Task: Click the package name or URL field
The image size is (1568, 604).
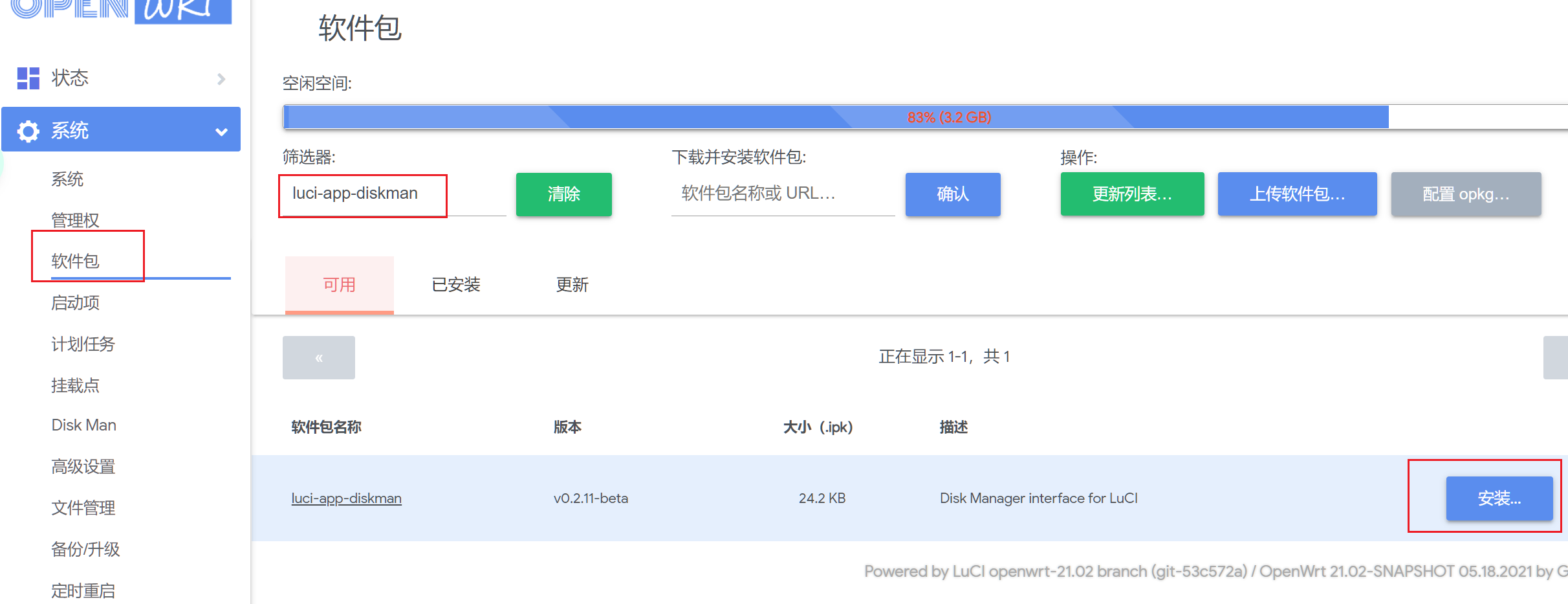Action: [x=783, y=194]
